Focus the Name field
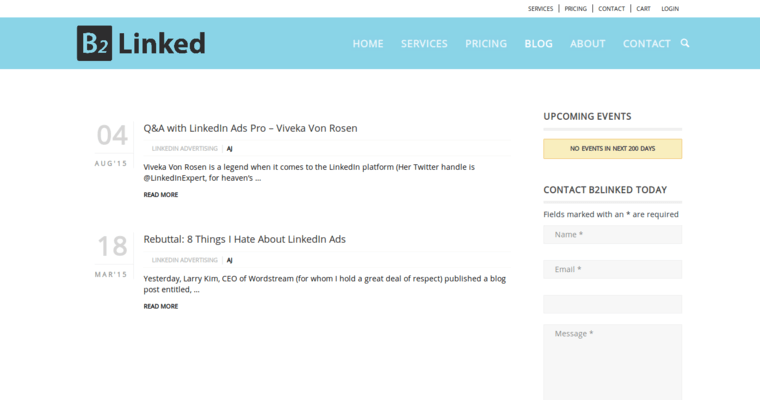This screenshot has width=760, height=400. (612, 234)
